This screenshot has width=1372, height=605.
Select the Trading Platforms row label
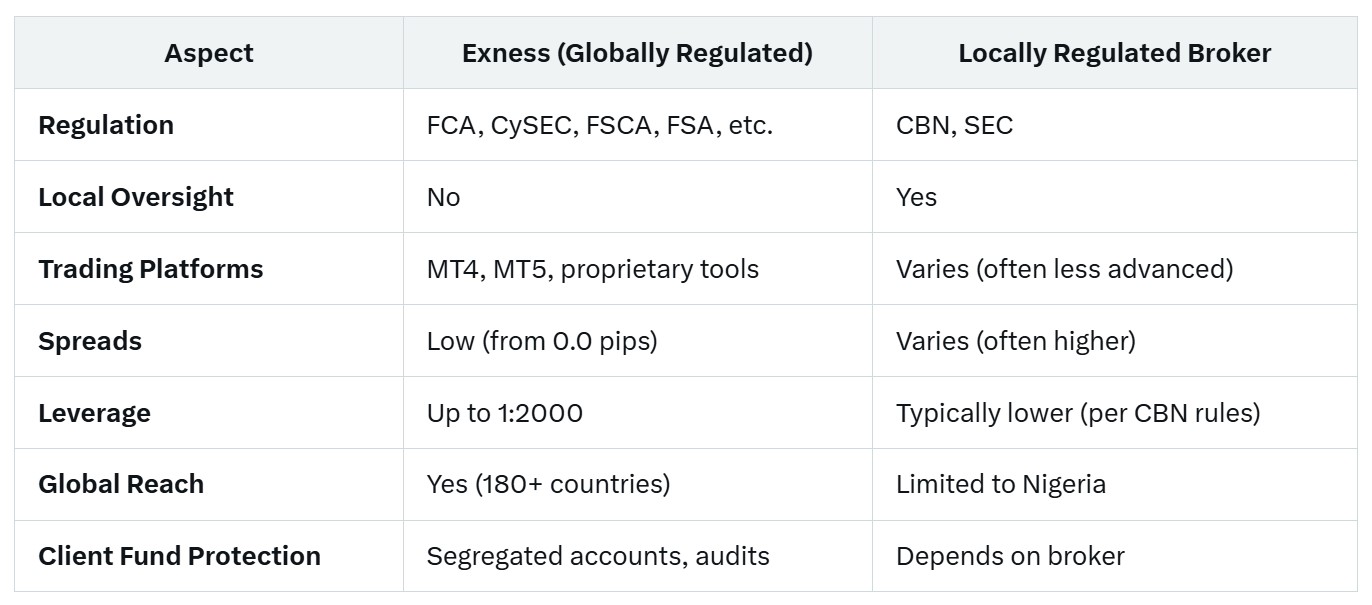pos(151,269)
